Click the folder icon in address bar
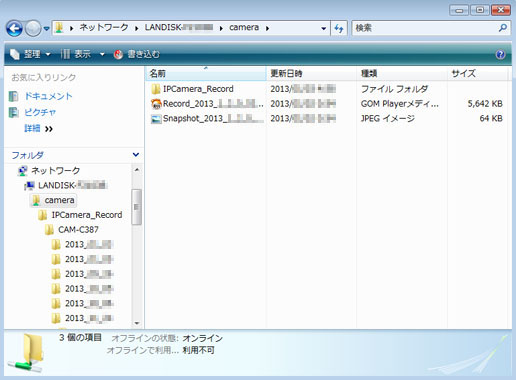Image resolution: width=516 pixels, height=380 pixels. tap(59, 28)
